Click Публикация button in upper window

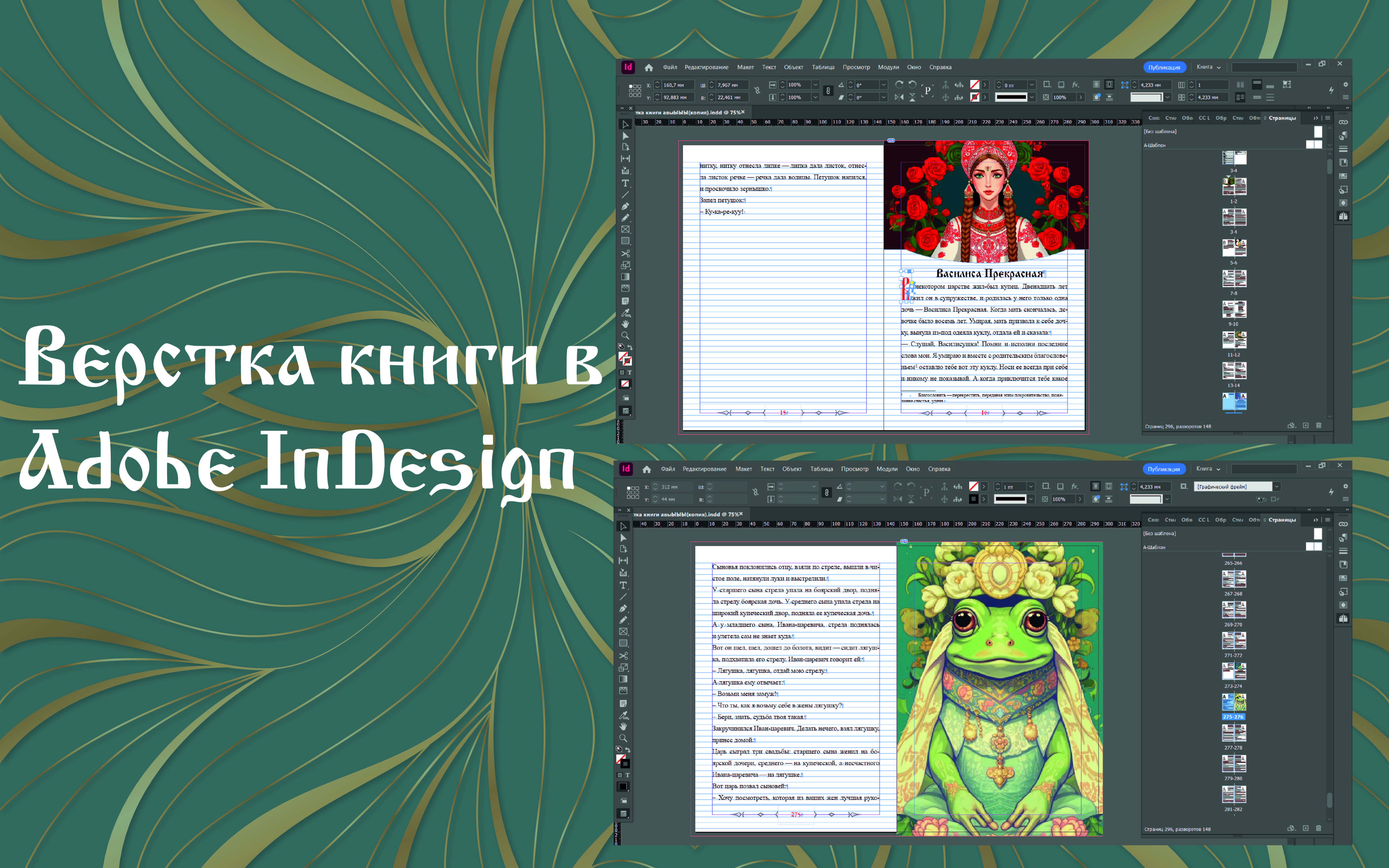point(1164,67)
